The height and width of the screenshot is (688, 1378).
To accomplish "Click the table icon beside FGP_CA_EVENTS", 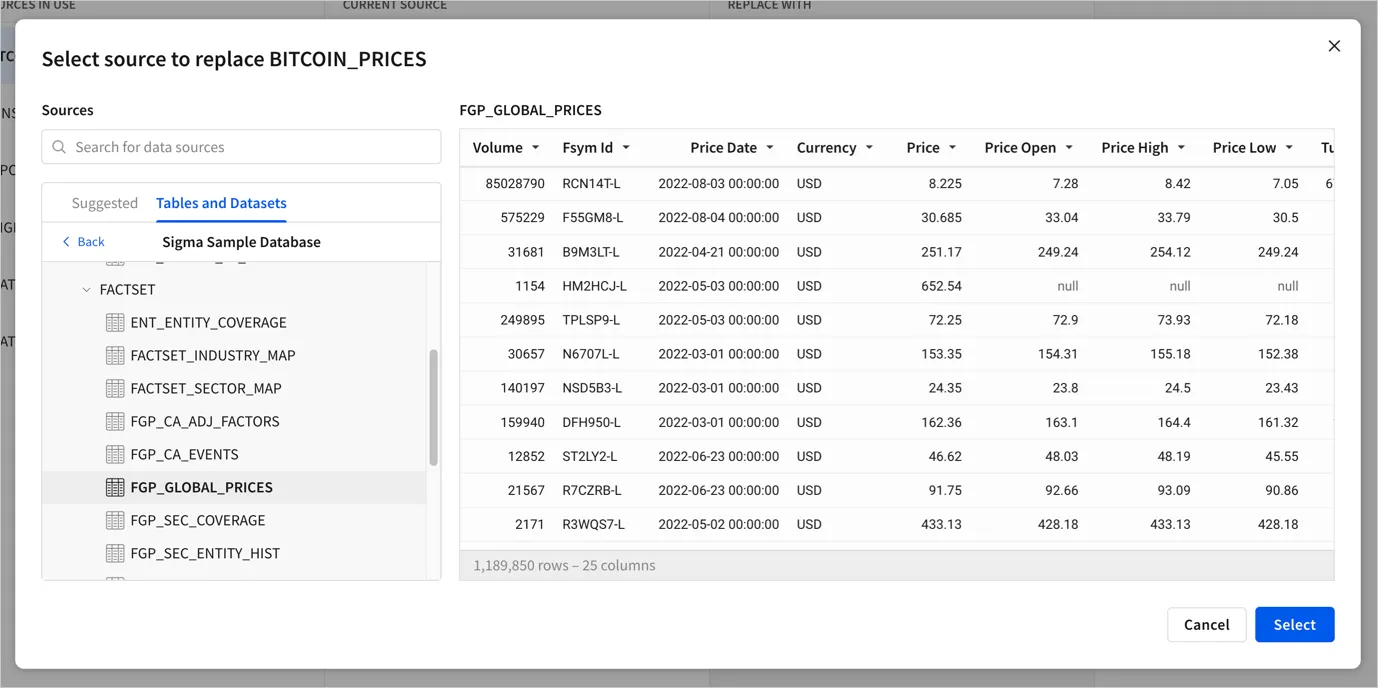I will pos(115,454).
